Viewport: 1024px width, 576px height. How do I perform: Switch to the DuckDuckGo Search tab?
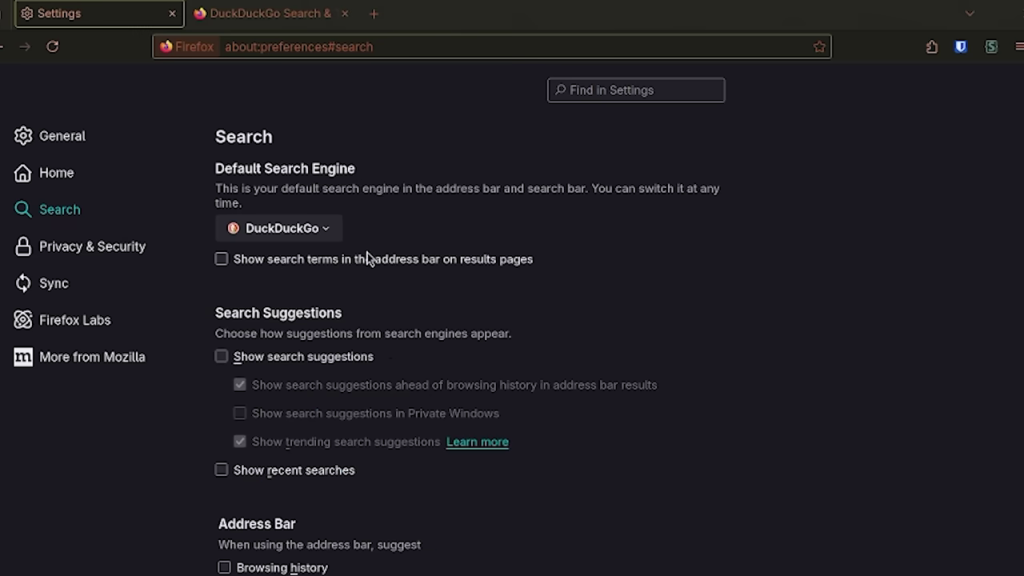coord(270,13)
